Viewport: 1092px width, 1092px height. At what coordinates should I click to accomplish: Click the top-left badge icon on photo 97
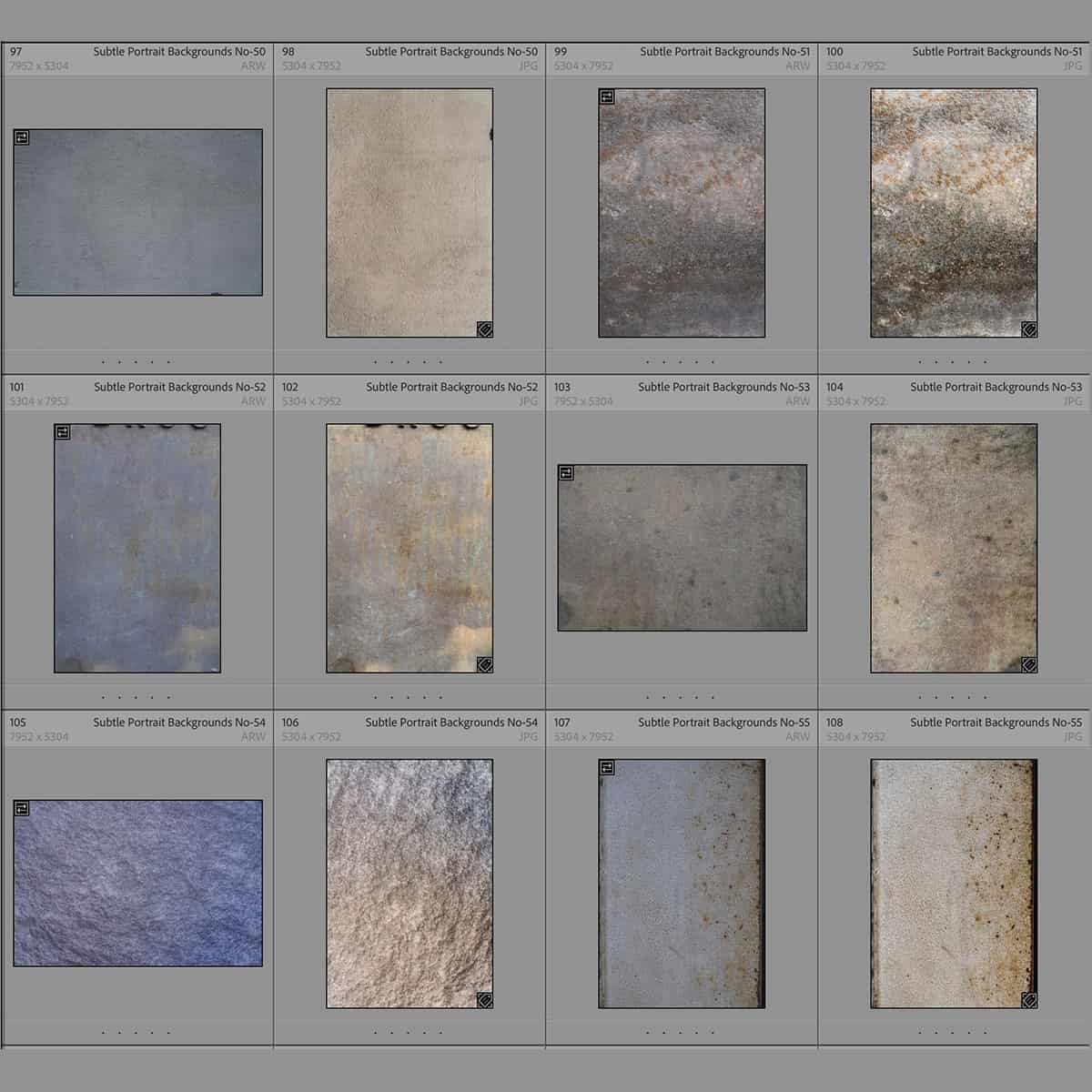tap(22, 137)
